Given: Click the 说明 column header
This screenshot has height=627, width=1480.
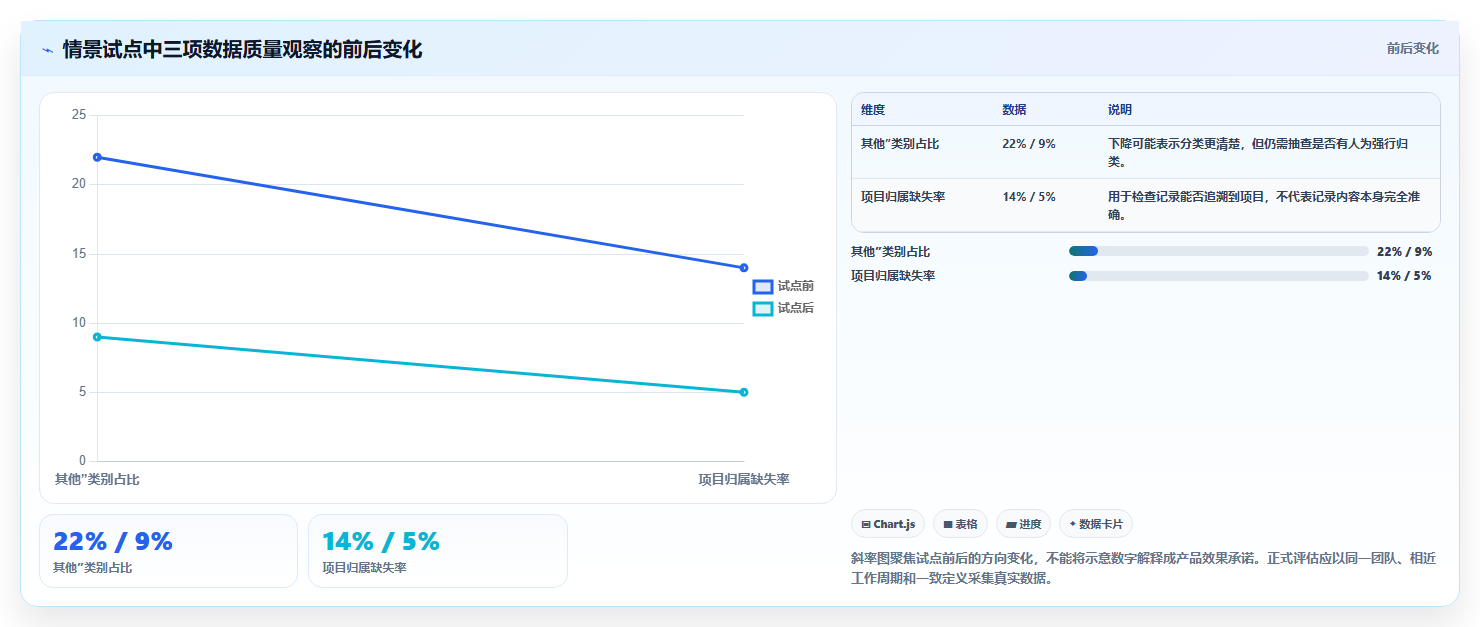Looking at the screenshot, I should 1120,110.
